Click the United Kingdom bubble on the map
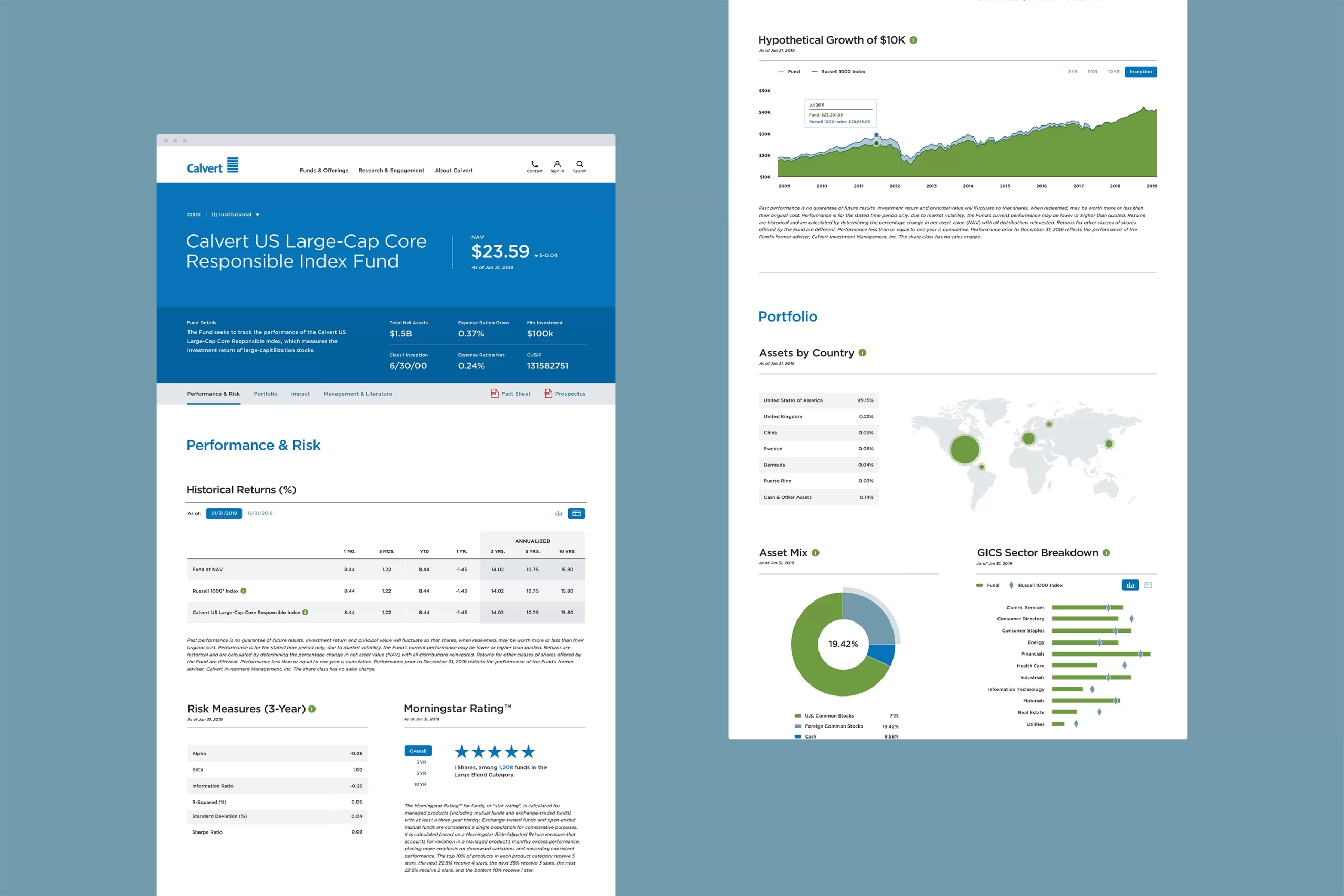1344x896 pixels. click(x=1028, y=438)
